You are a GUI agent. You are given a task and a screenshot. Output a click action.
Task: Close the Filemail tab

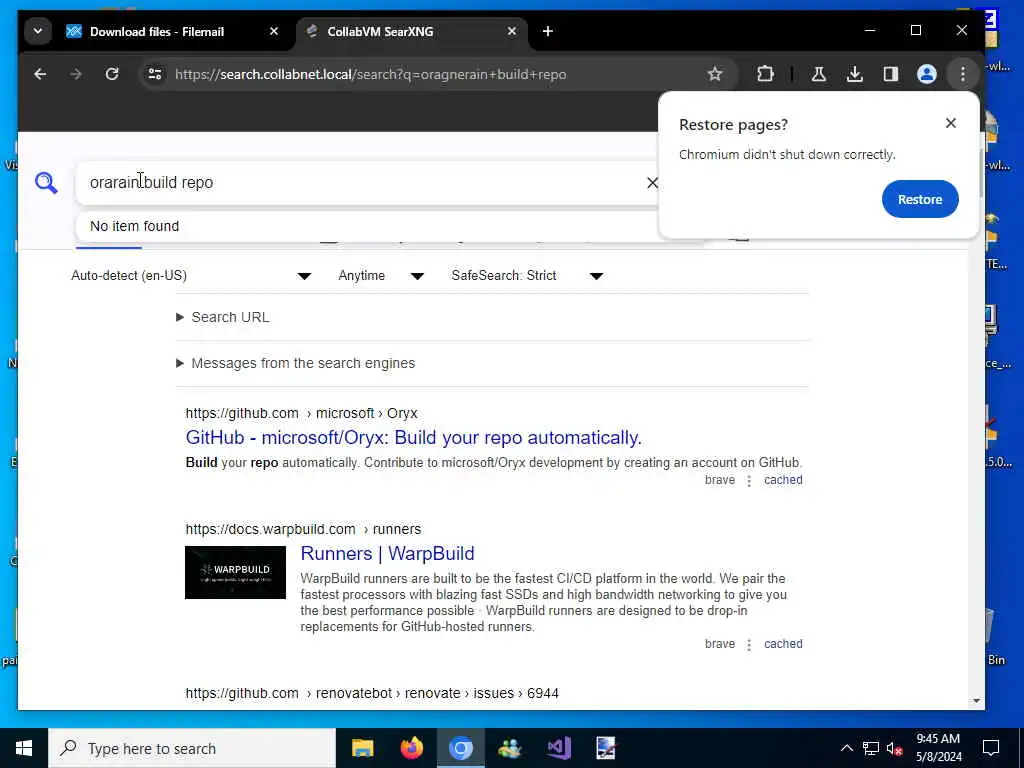tap(274, 31)
